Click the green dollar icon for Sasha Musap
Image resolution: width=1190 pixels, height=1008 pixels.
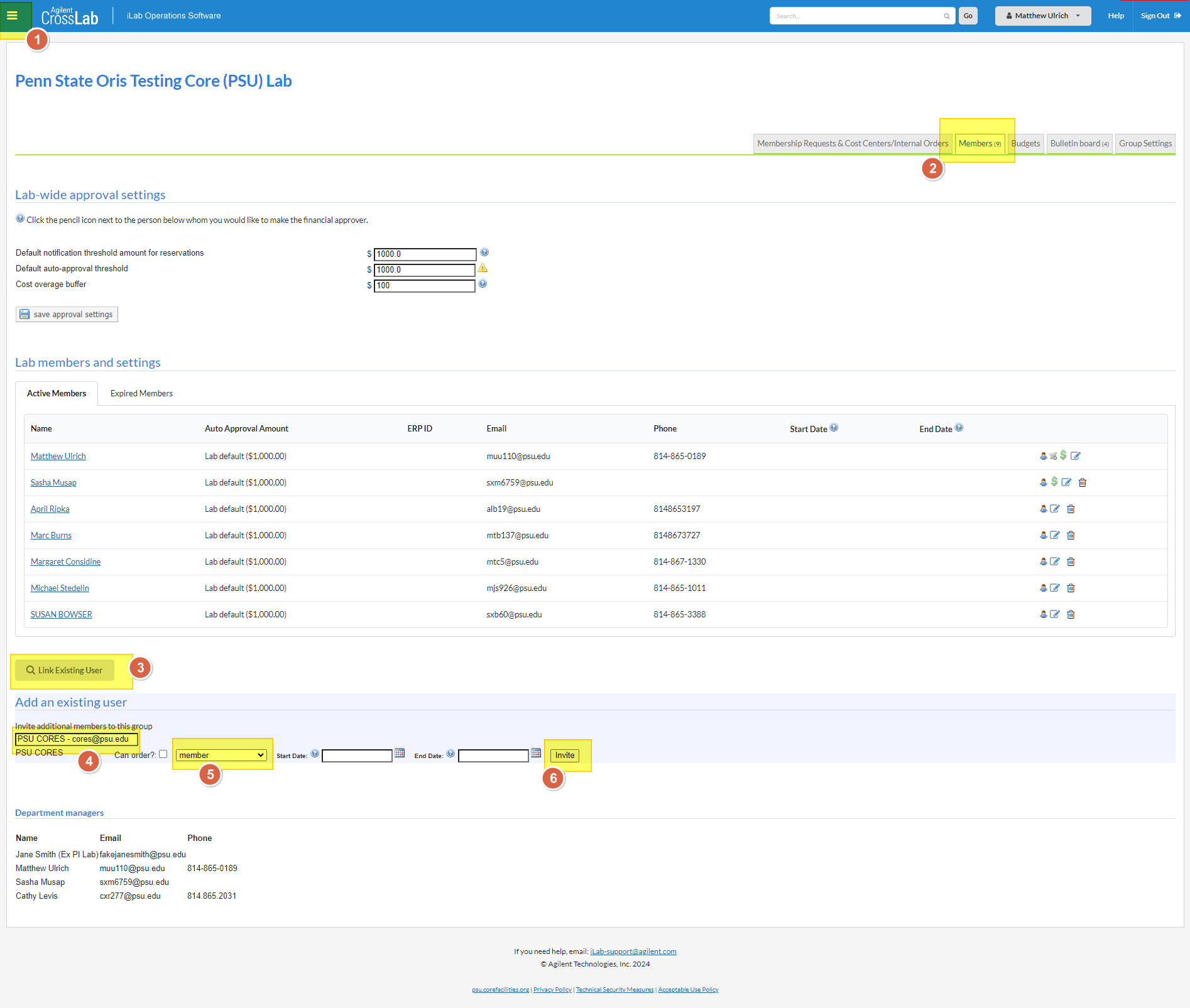point(1054,482)
